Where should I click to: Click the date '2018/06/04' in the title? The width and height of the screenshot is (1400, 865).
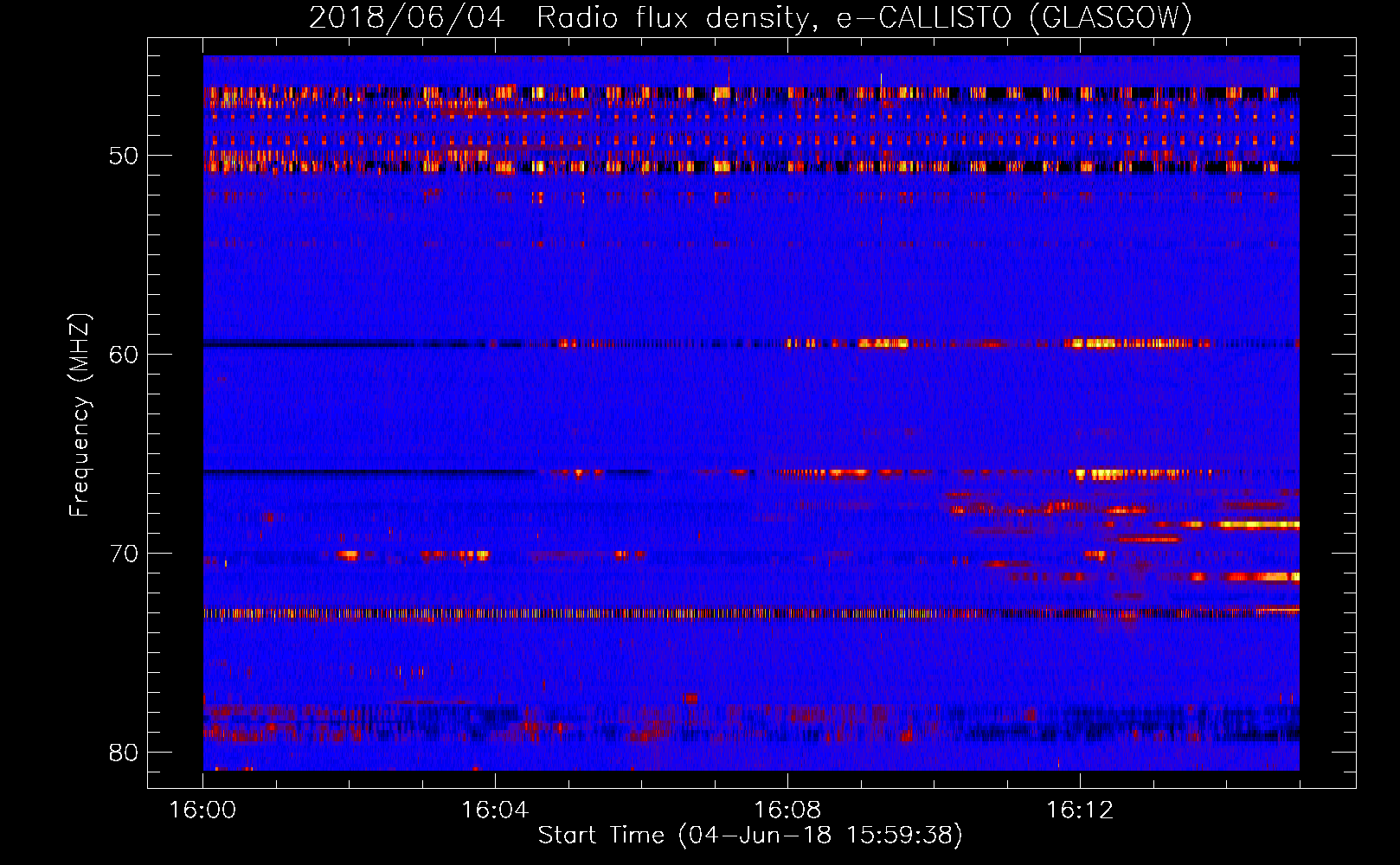click(x=407, y=17)
